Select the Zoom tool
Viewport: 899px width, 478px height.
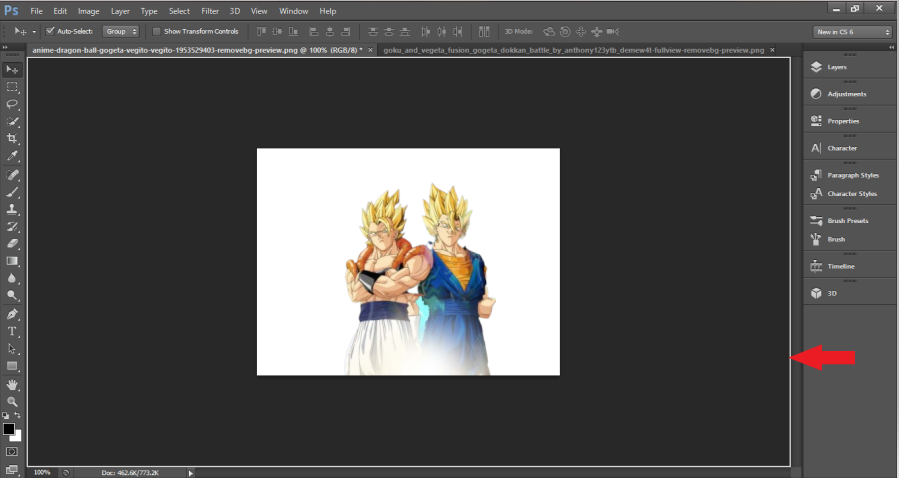coord(12,402)
